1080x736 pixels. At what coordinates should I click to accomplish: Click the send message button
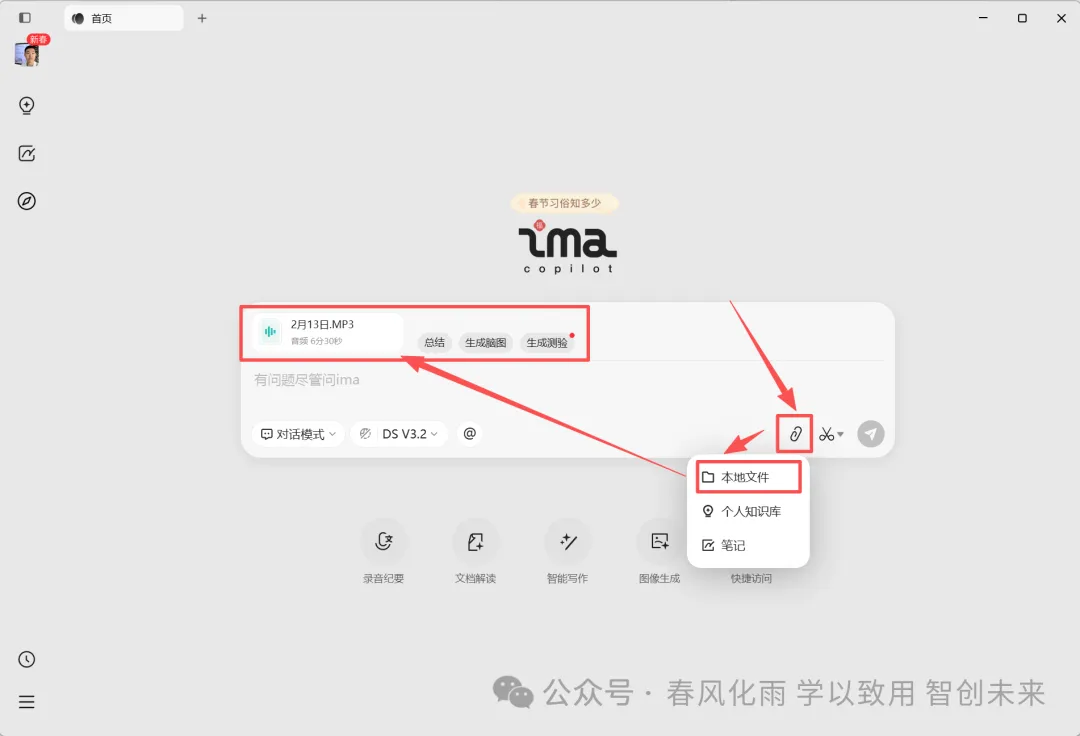871,434
